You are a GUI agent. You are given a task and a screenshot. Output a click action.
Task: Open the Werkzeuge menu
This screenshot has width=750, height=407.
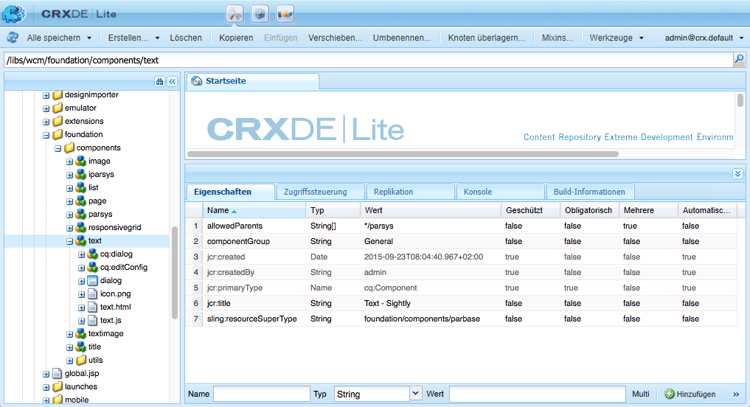point(616,38)
